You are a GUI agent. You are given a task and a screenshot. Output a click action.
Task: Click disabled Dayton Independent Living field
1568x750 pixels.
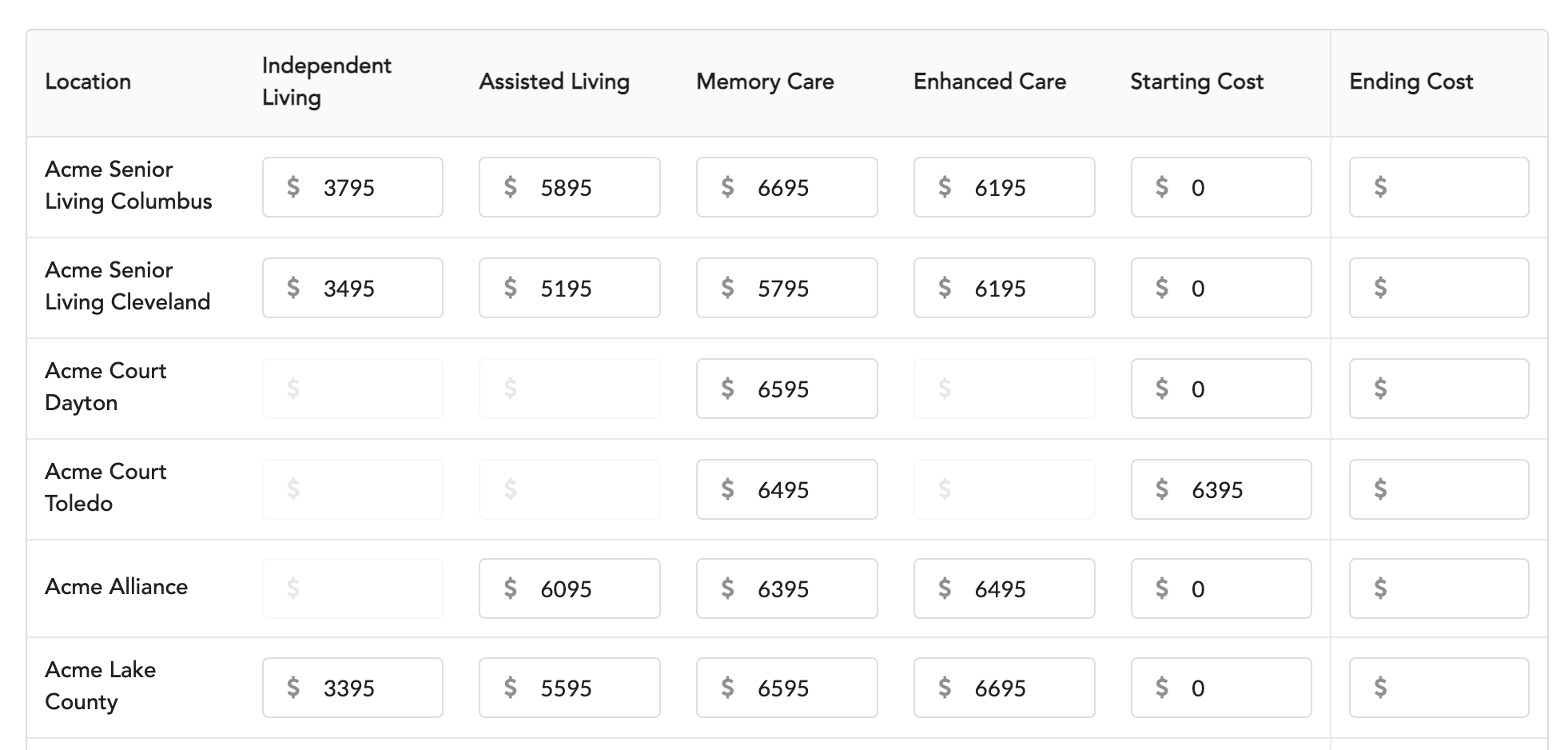[x=352, y=389]
